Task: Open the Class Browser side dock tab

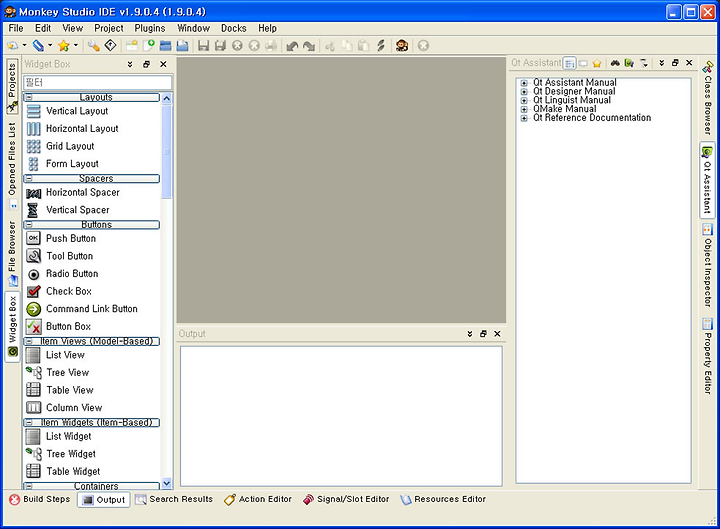Action: (708, 99)
